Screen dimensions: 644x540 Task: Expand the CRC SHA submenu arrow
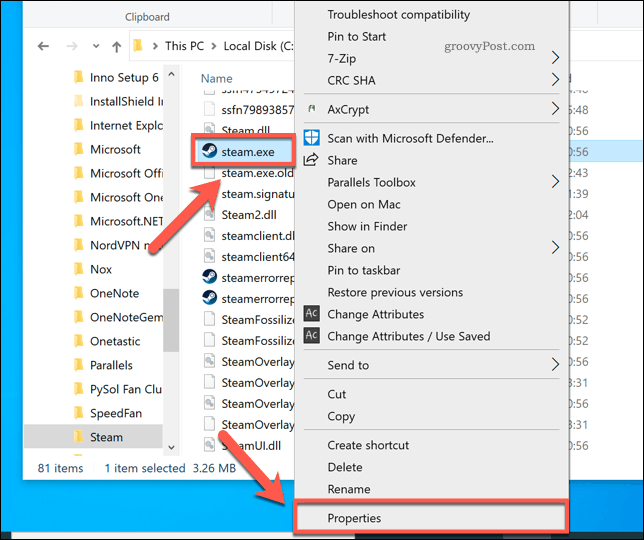[x=555, y=80]
